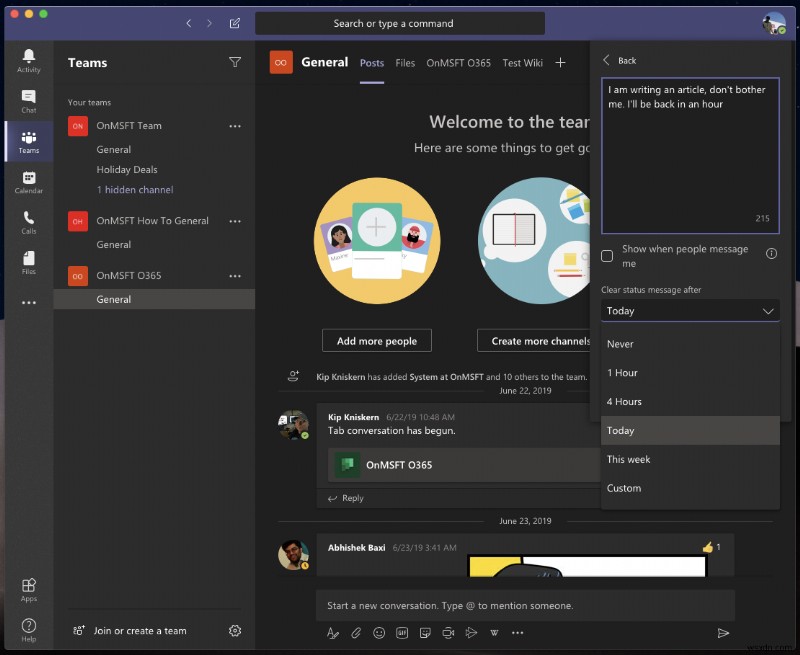Open Files from the left sidebar
Viewport: 800px width, 655px height.
[x=29, y=262]
